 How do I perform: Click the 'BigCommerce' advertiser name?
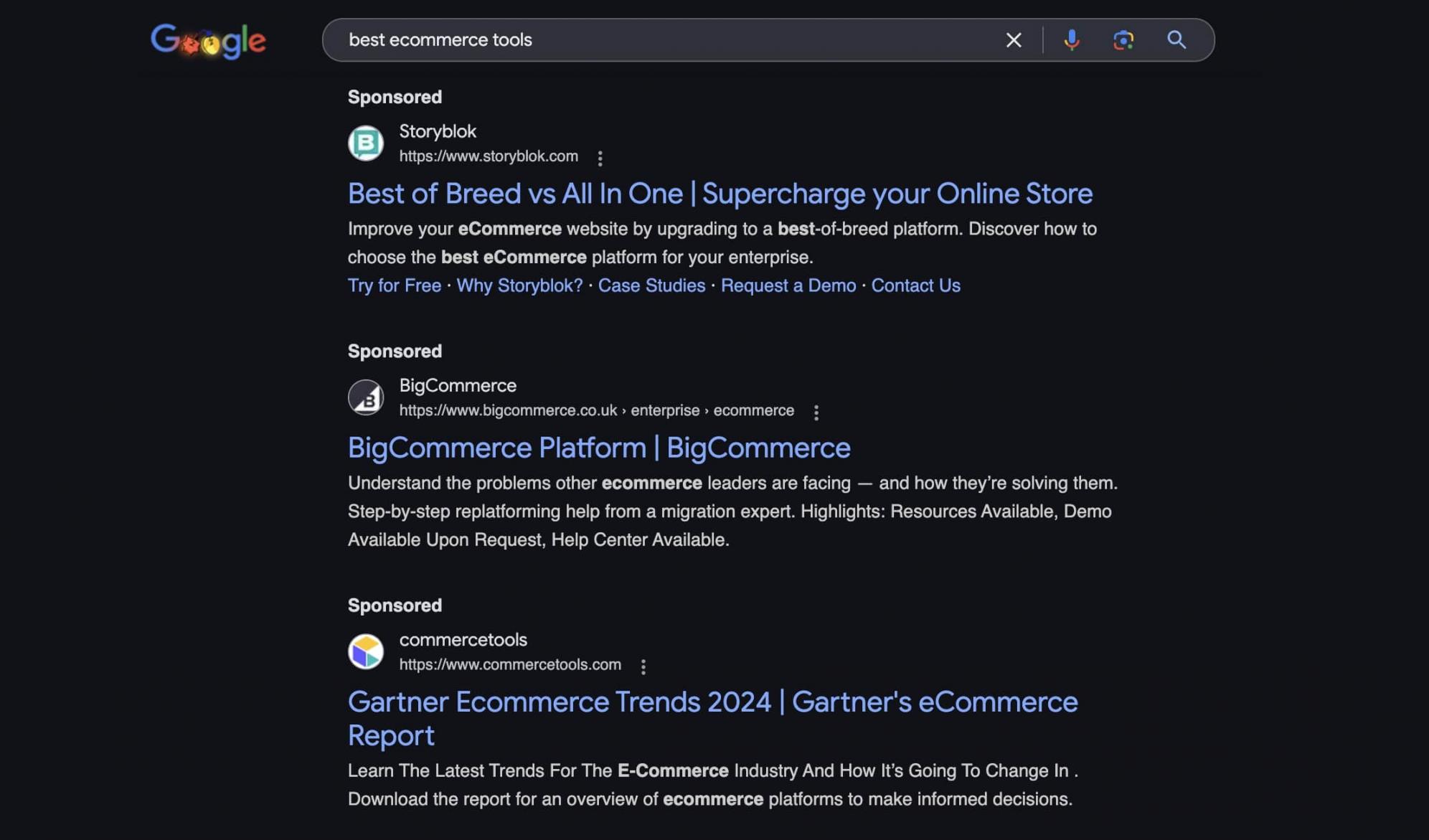pyautogui.click(x=458, y=385)
